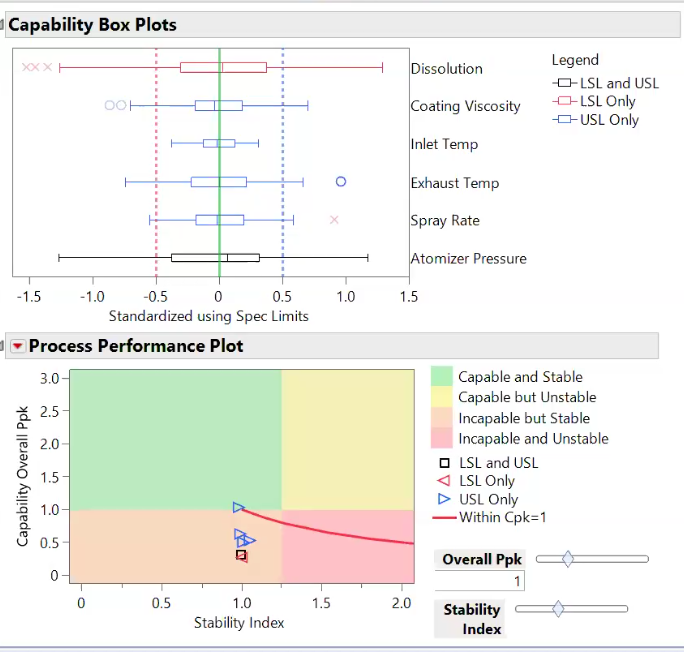Image resolution: width=684 pixels, height=652 pixels.
Task: Select the LSL Only triangle legend marker
Action: pyautogui.click(x=444, y=481)
